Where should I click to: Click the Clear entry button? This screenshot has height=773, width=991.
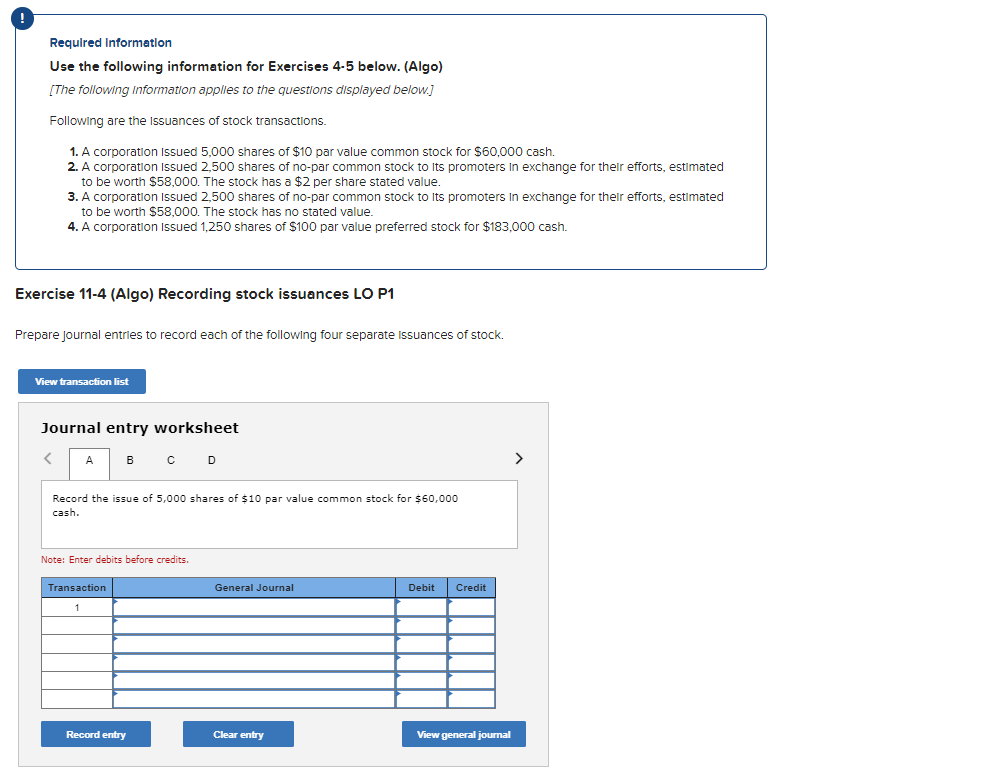(x=238, y=733)
